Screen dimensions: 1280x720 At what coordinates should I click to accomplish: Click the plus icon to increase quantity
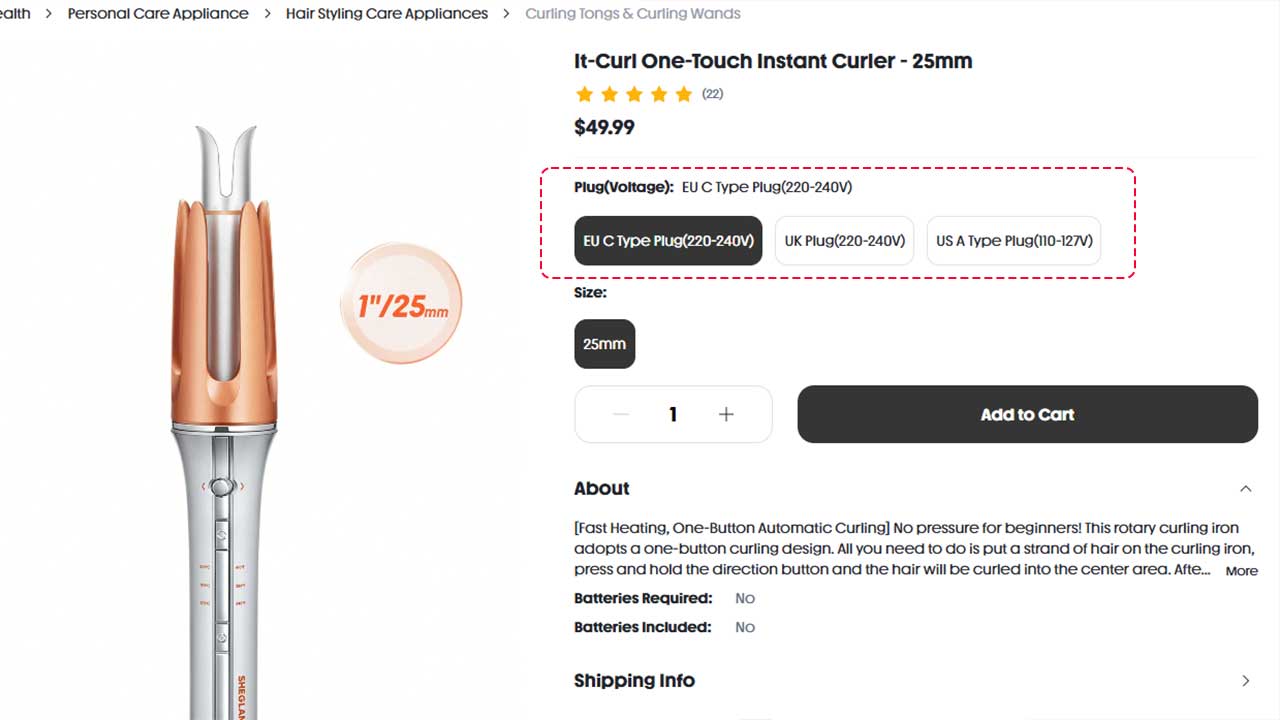point(726,414)
